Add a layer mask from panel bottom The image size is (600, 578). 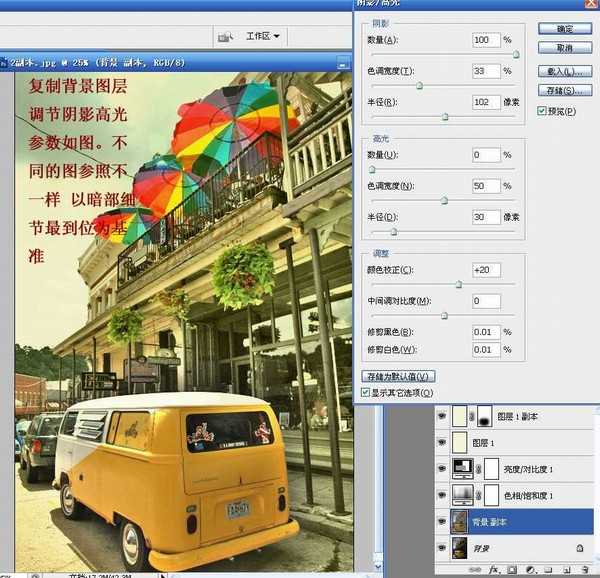pos(510,571)
